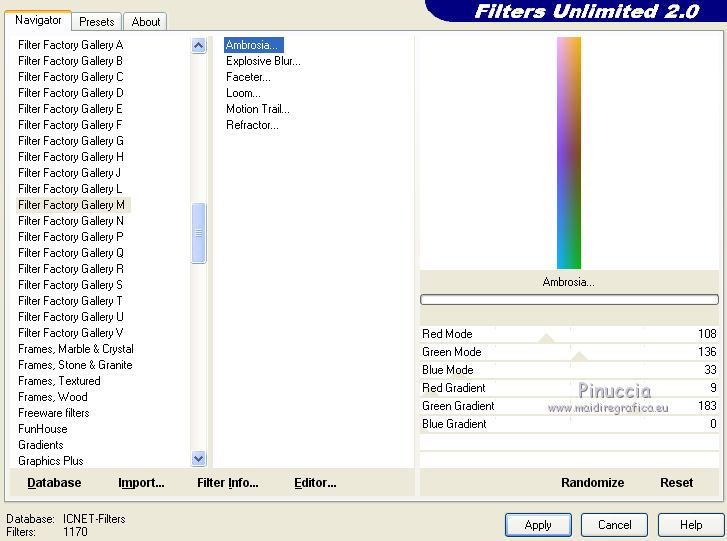
Task: Select Filter Factory Gallery U
Action: click(70, 317)
